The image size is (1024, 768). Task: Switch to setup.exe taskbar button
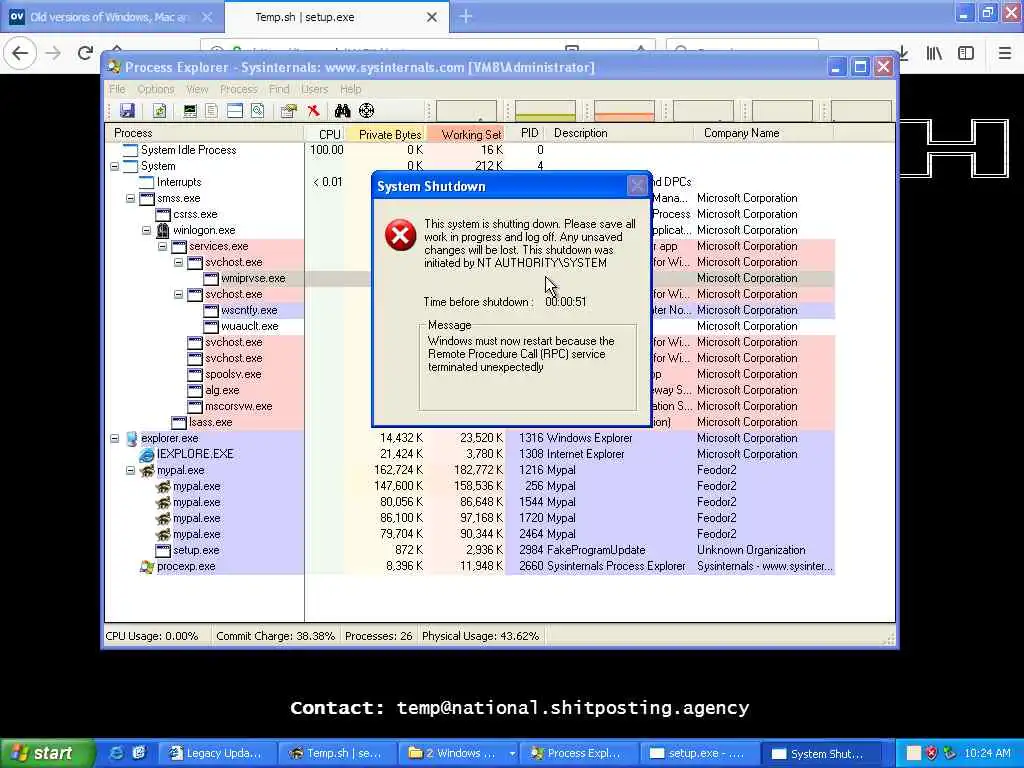[699, 753]
